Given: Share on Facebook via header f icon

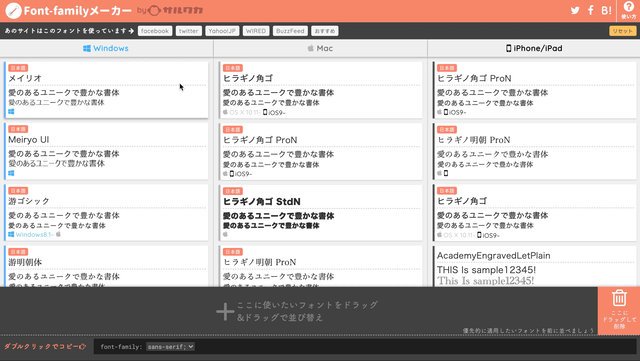Looking at the screenshot, I should point(591,10).
